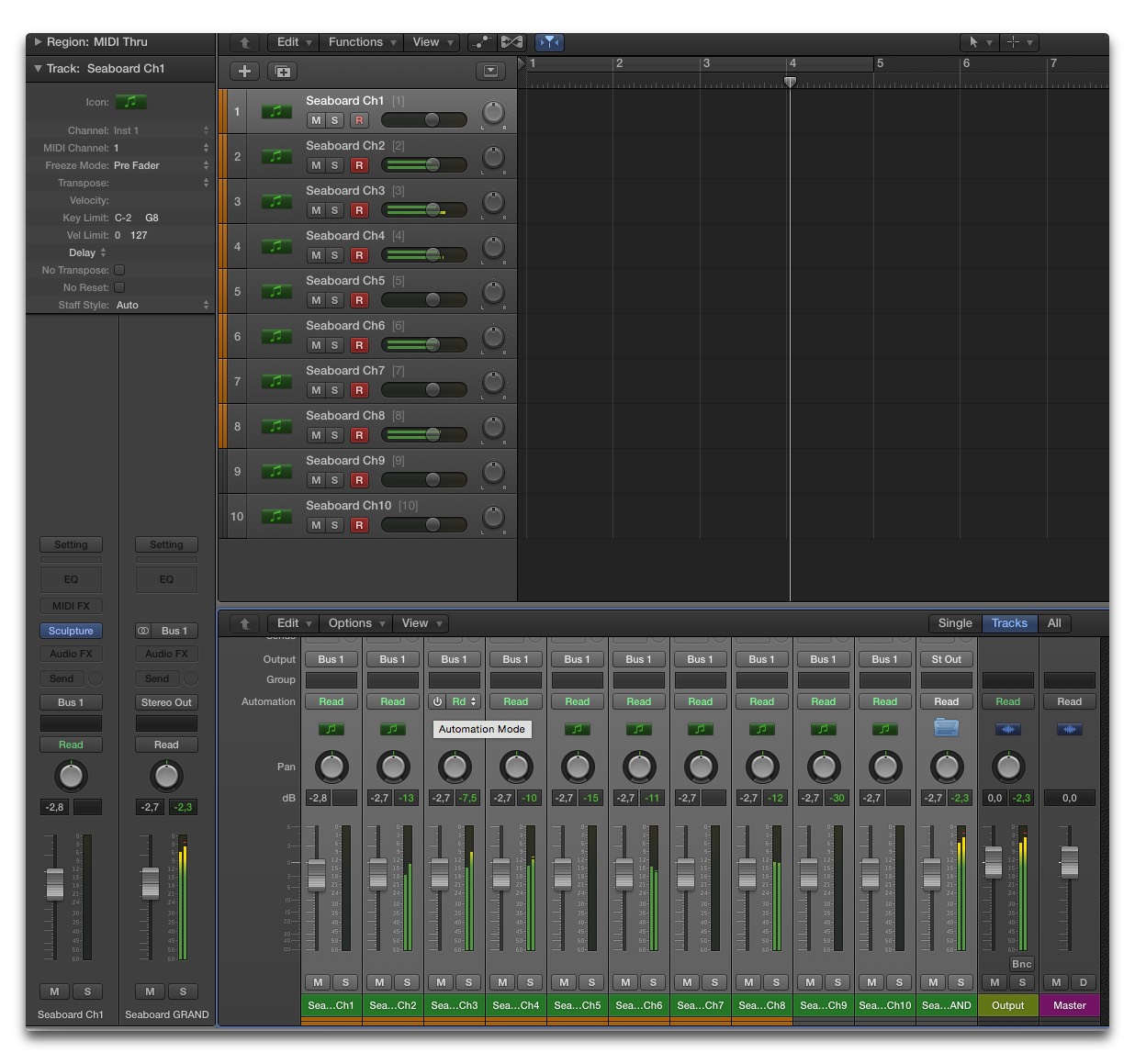Viewport: 1135px width, 1064px height.
Task: Click the Show Flex toolbar icon
Action: [x=511, y=42]
